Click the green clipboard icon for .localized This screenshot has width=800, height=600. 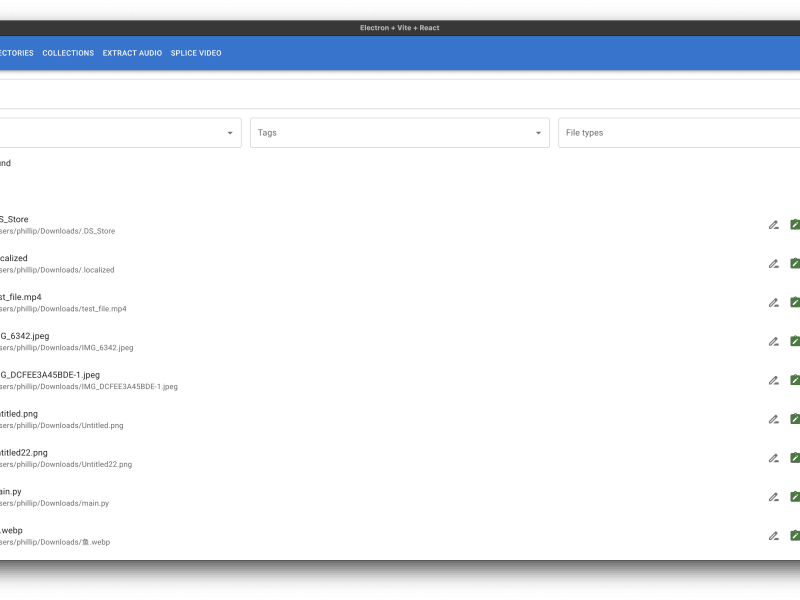tap(795, 263)
